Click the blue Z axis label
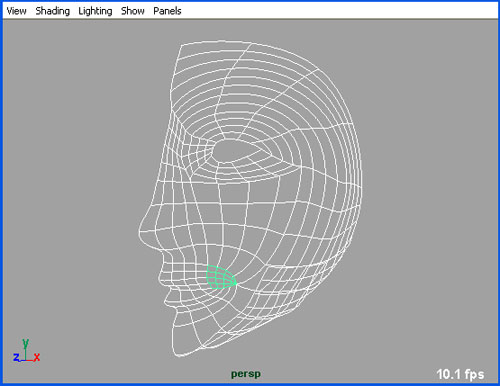Viewport: 500px width, 386px height. click(16, 358)
